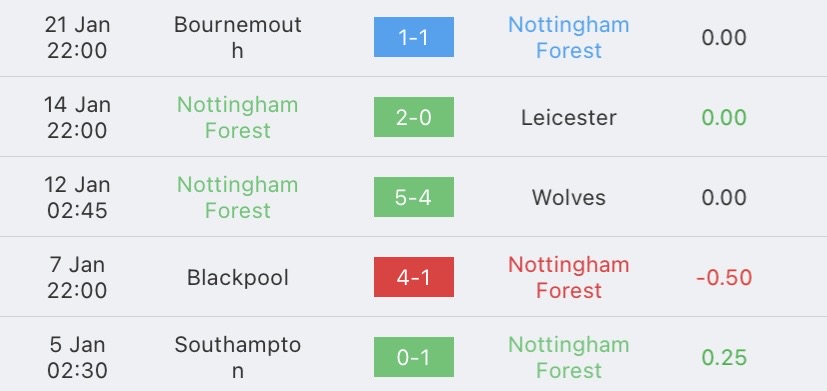Open the red 4-1 score badge
The image size is (827, 391).
point(414,277)
